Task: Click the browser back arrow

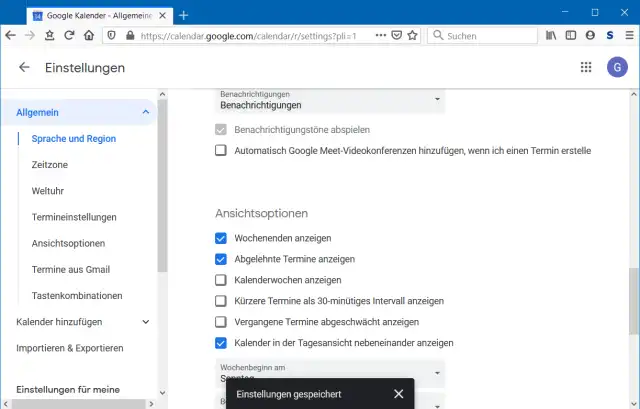Action: 11,36
